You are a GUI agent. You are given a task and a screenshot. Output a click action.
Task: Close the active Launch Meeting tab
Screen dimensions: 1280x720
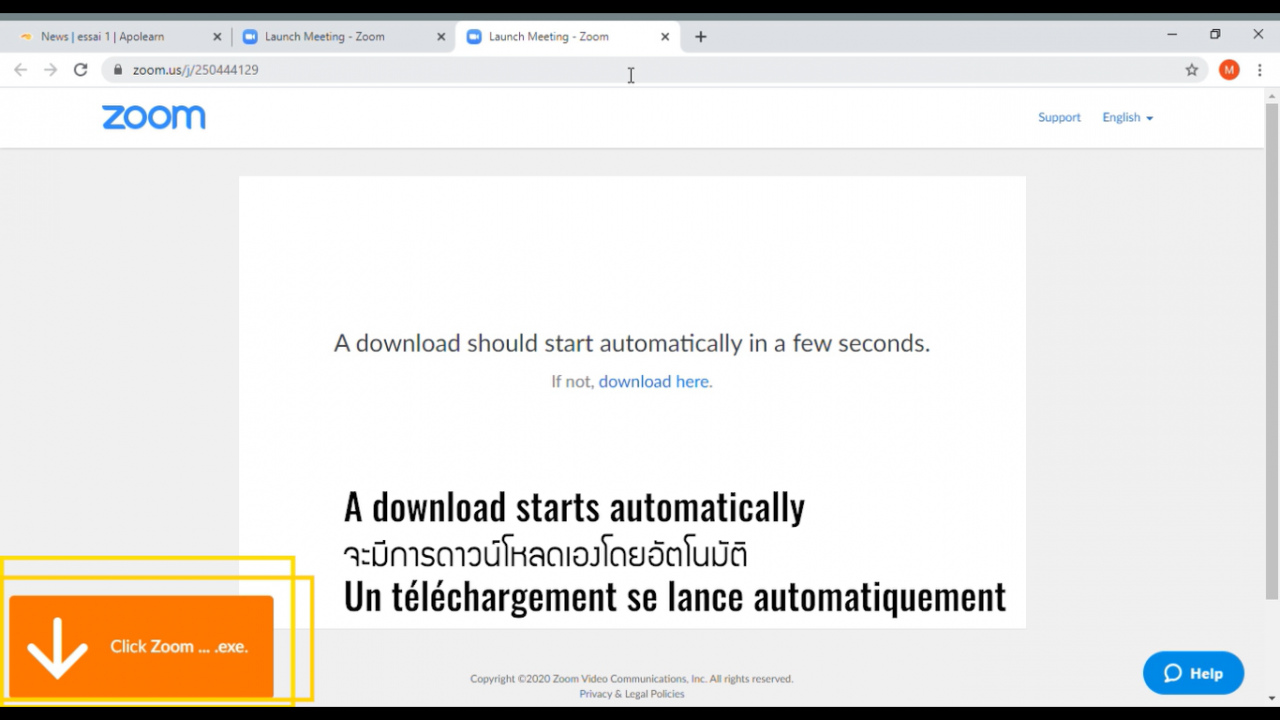(665, 37)
